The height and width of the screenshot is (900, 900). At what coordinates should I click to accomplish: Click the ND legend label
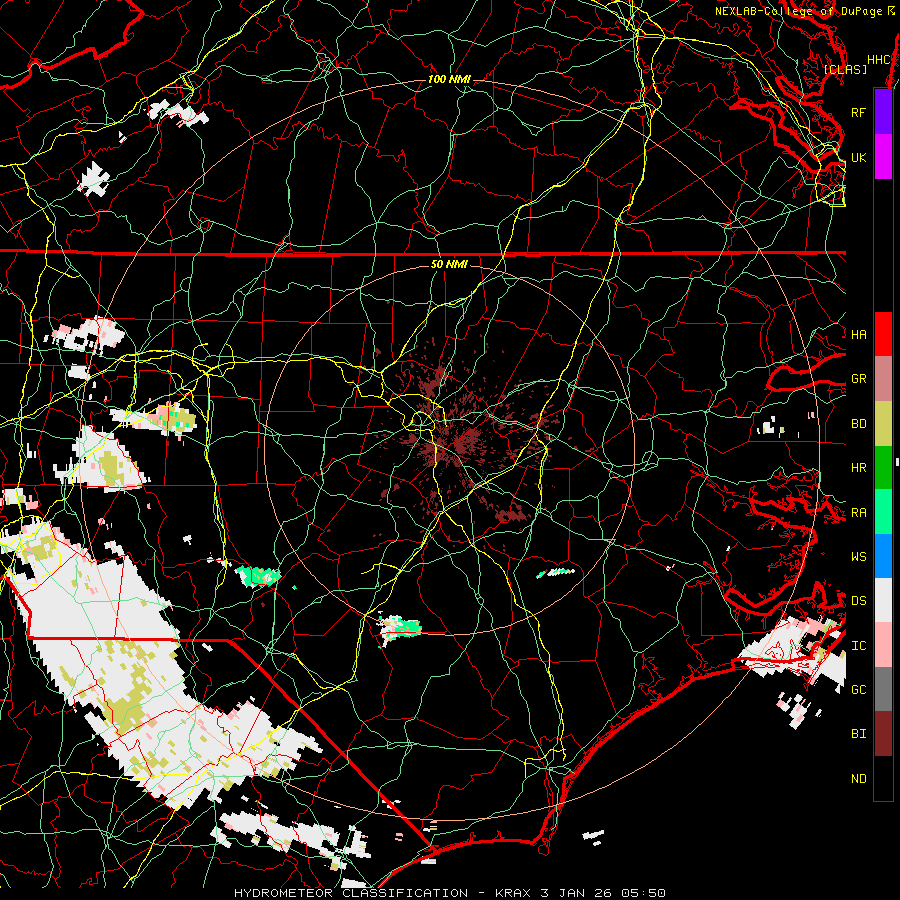point(859,779)
